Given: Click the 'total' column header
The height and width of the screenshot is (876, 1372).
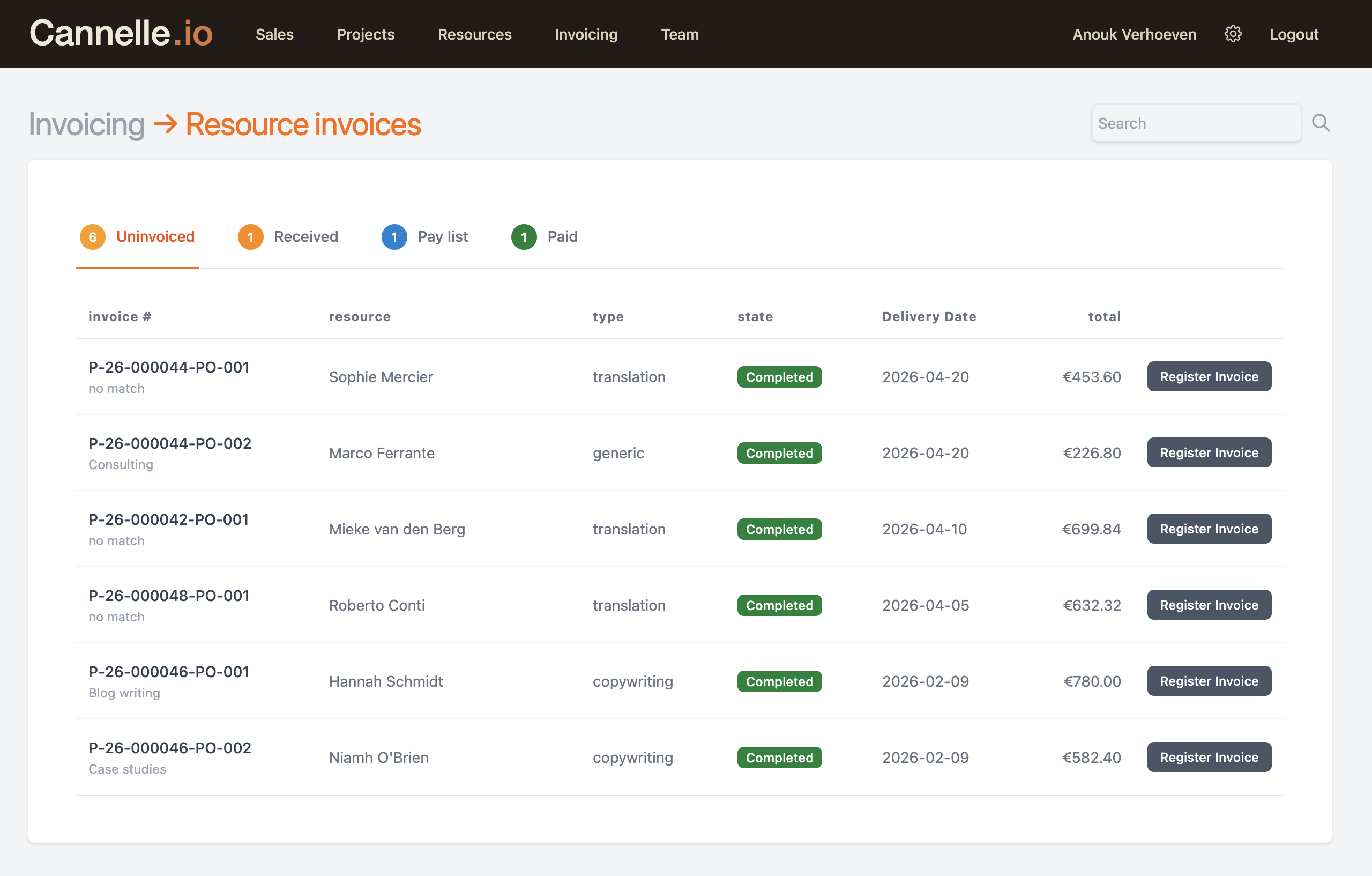Looking at the screenshot, I should pos(1104,316).
